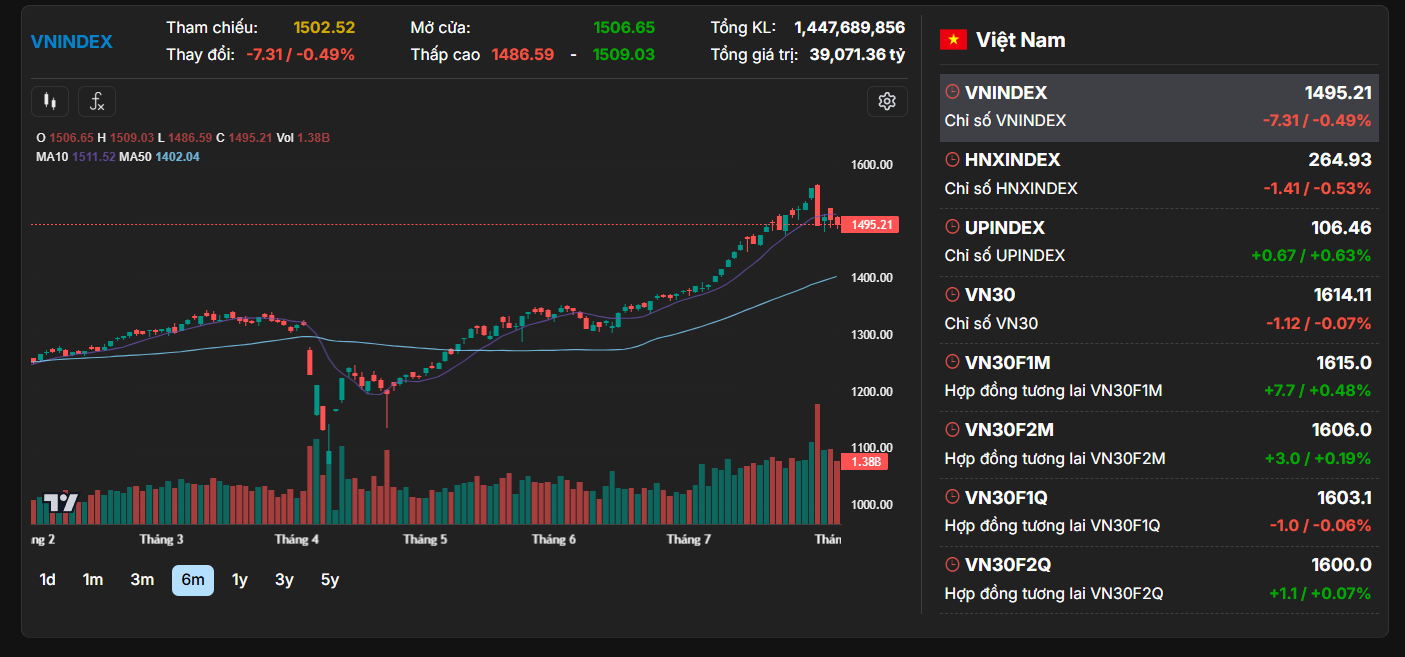This screenshot has height=657, width=1405.
Task: Switch chart range to 1d
Action: tap(47, 580)
